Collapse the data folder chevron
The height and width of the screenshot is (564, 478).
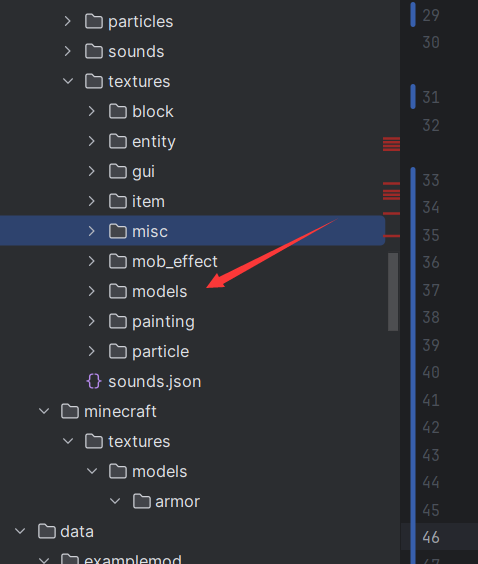pyautogui.click(x=20, y=531)
